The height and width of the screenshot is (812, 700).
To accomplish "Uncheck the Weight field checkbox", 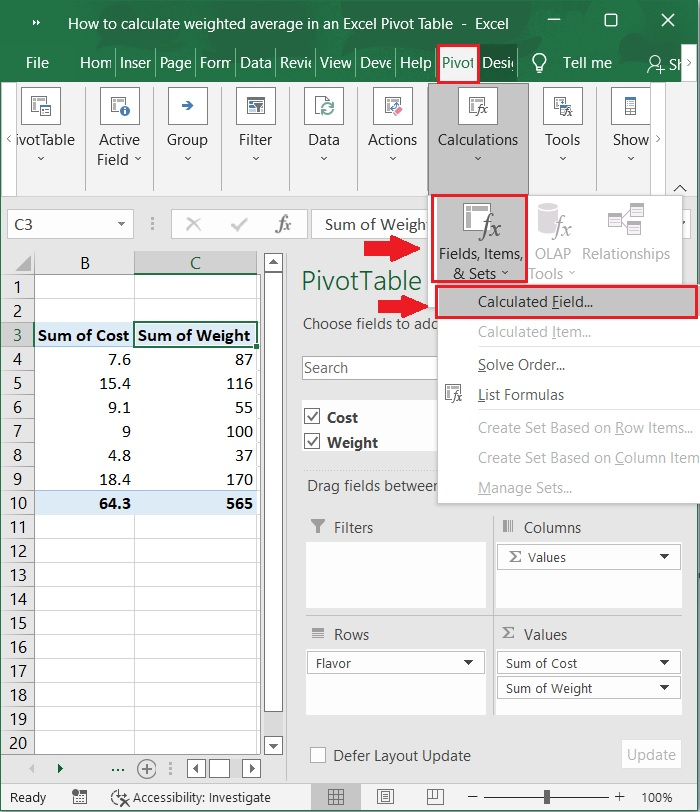I will pos(312,441).
